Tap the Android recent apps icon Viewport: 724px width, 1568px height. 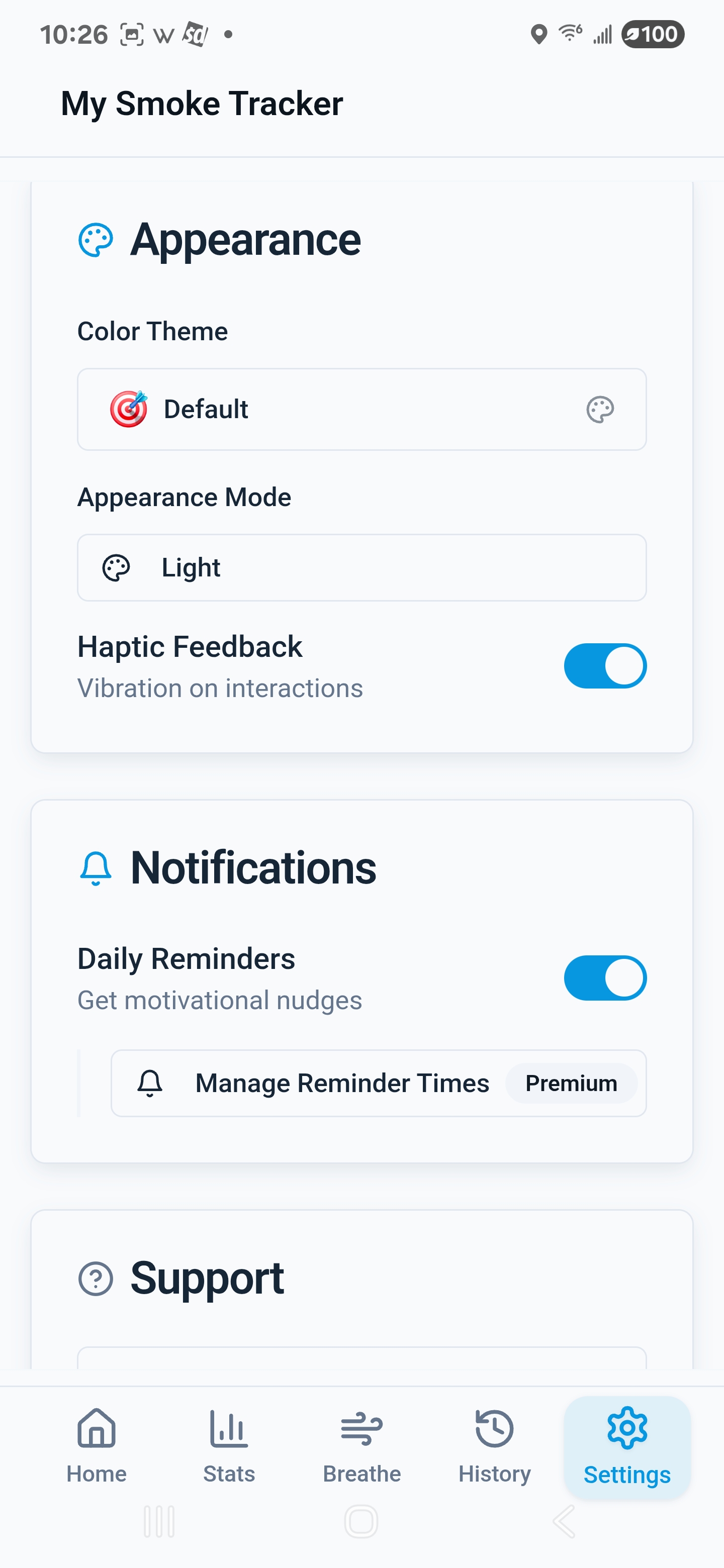pyautogui.click(x=159, y=1522)
